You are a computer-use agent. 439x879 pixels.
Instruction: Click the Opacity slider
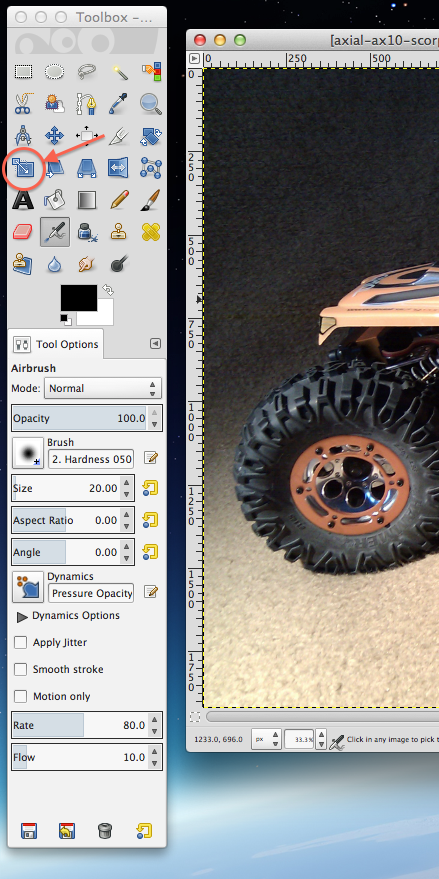(x=87, y=418)
